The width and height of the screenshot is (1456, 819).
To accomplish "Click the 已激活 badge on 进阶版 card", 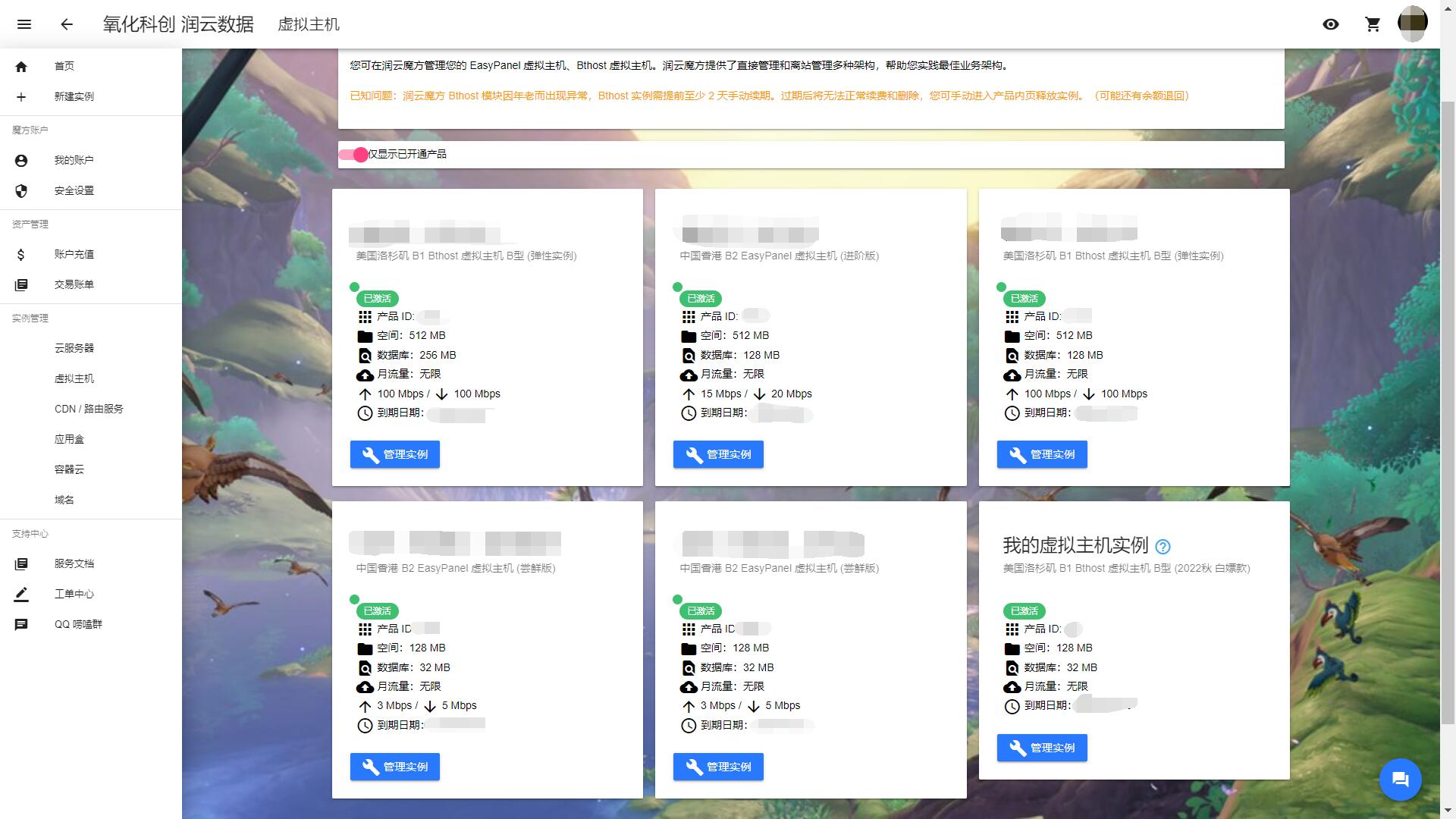I will coord(701,299).
